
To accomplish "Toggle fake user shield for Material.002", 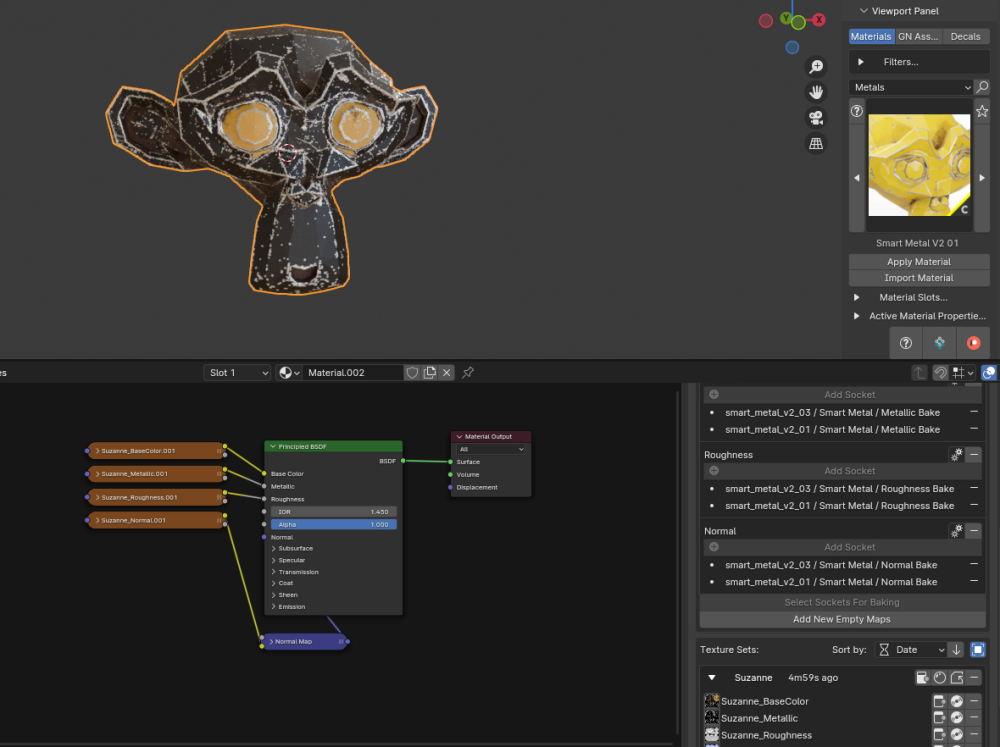I will (411, 373).
